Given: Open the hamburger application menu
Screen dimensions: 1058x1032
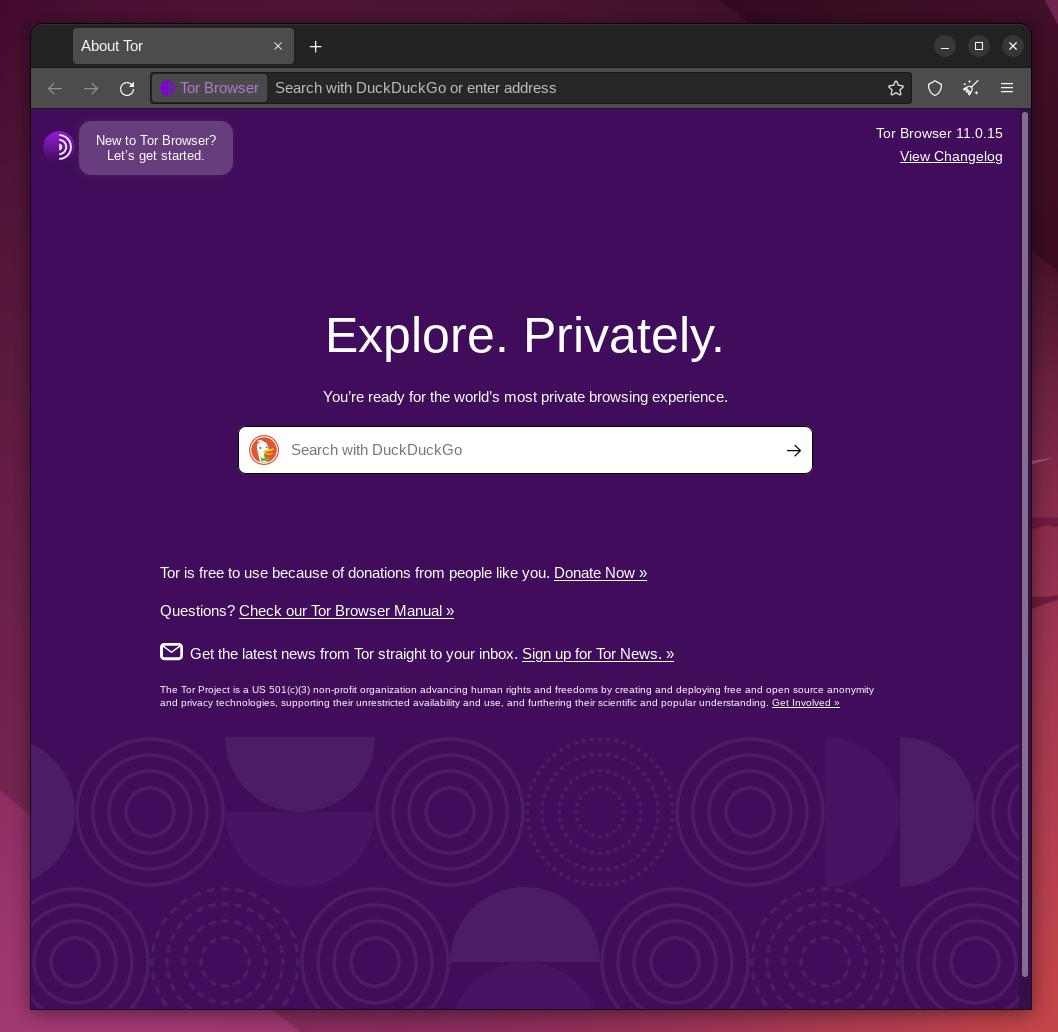Looking at the screenshot, I should click(1007, 88).
